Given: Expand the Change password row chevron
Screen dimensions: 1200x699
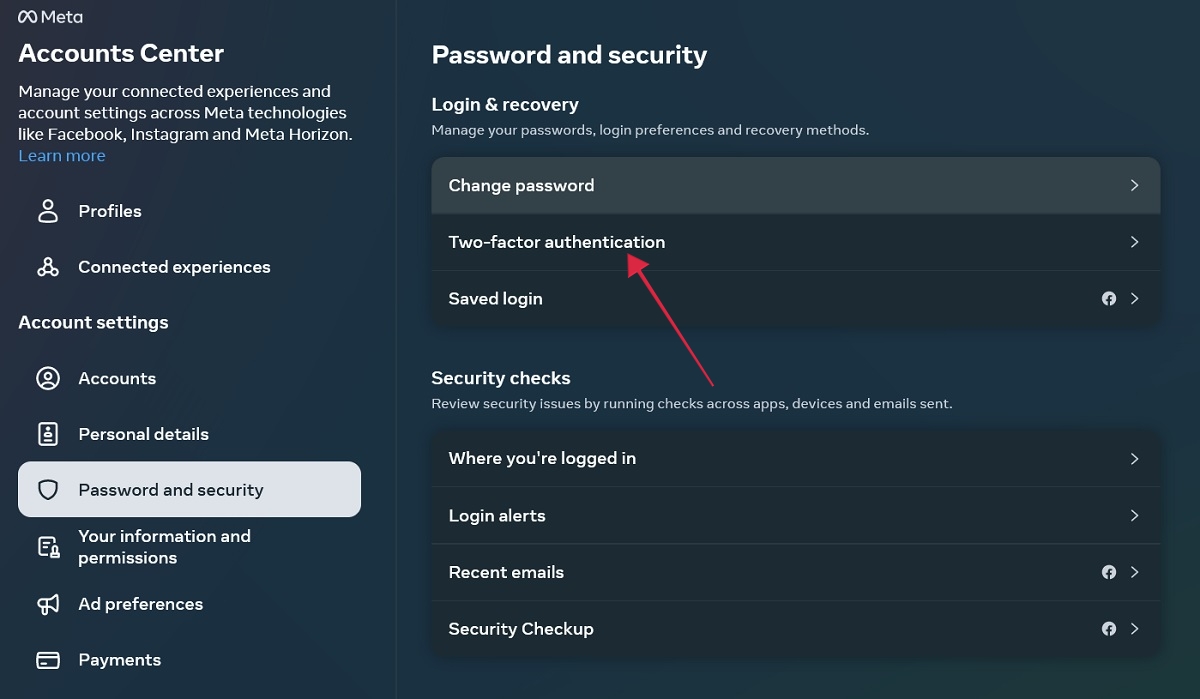Looking at the screenshot, I should [1134, 185].
